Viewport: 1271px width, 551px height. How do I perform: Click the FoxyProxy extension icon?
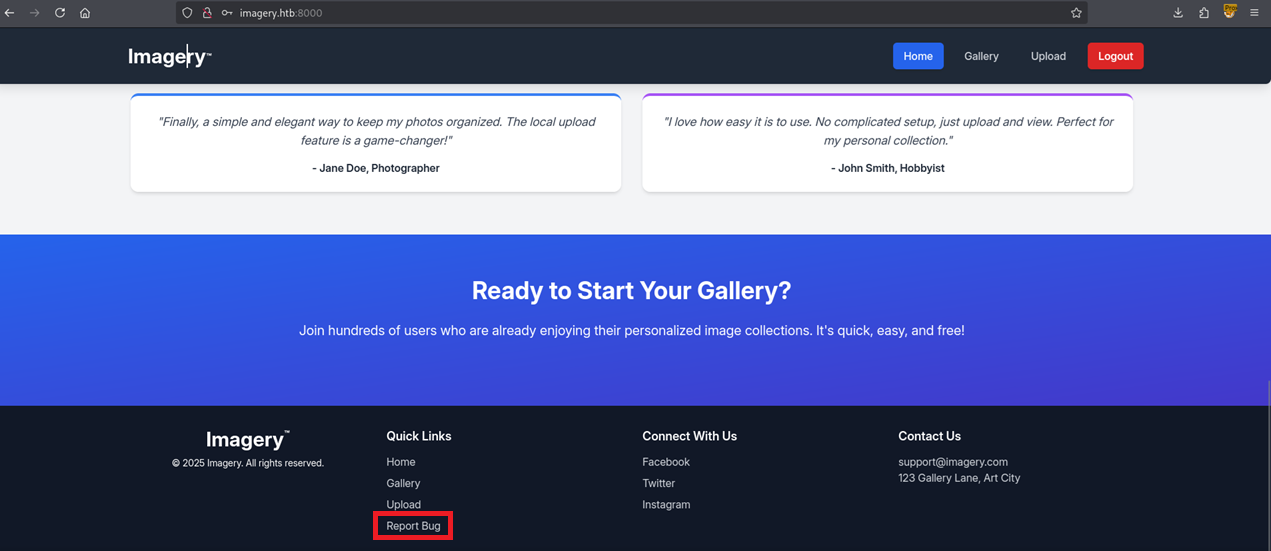(x=1230, y=12)
